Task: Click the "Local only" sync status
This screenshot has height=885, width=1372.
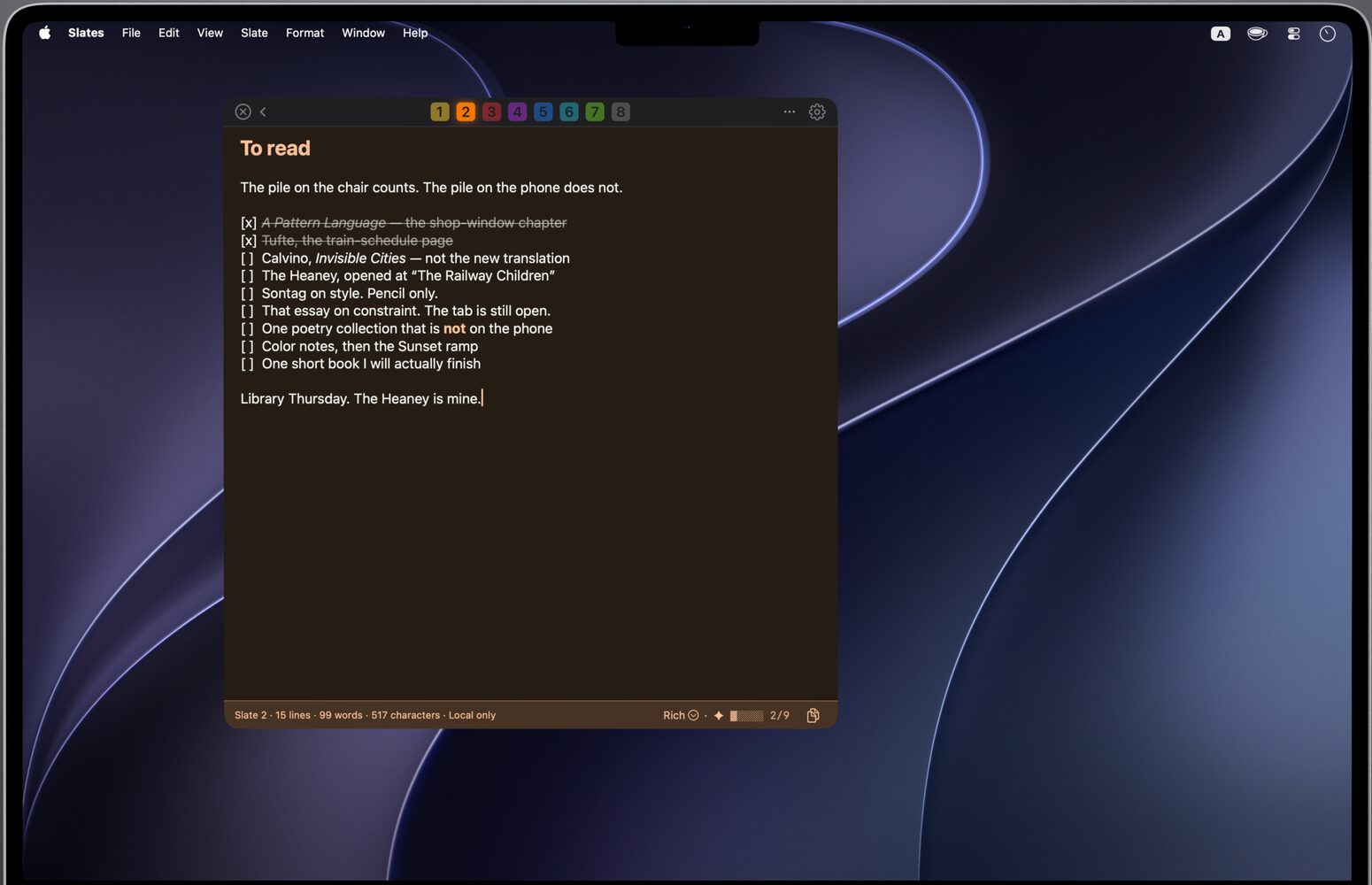Action: (x=472, y=715)
